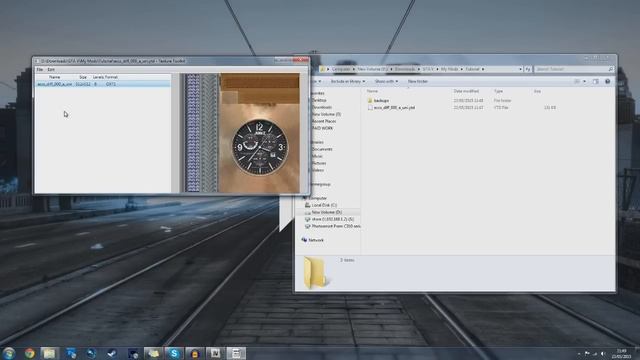Open Homegroup in the Explorer sidebar
This screenshot has height=360, width=640.
(x=320, y=184)
